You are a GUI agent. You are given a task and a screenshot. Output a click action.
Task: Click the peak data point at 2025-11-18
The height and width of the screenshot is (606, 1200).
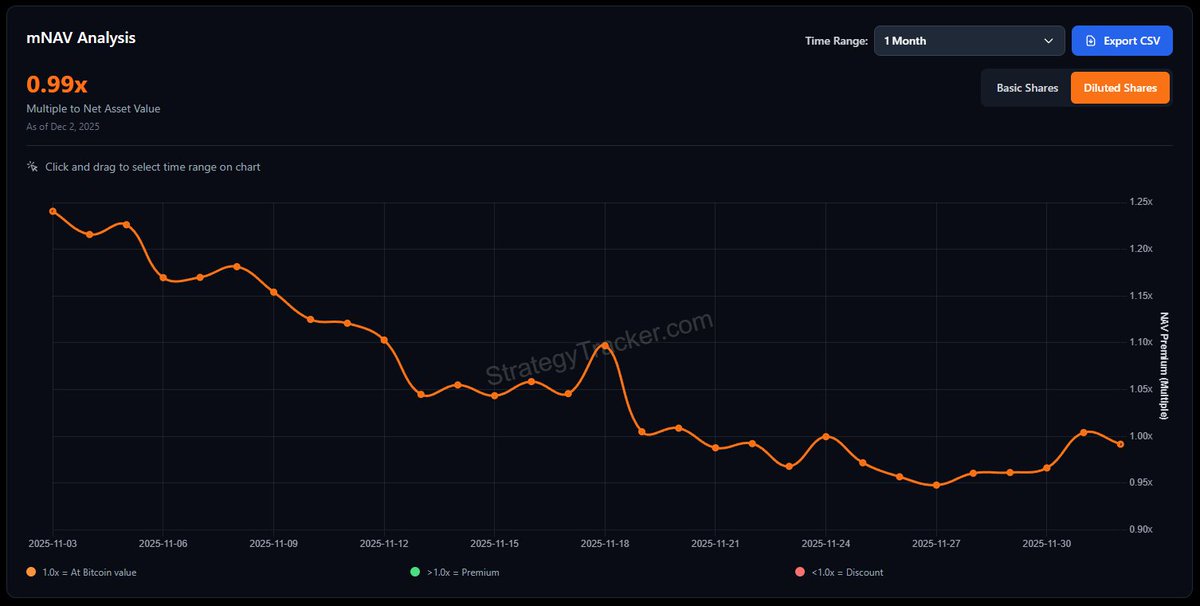[605, 344]
